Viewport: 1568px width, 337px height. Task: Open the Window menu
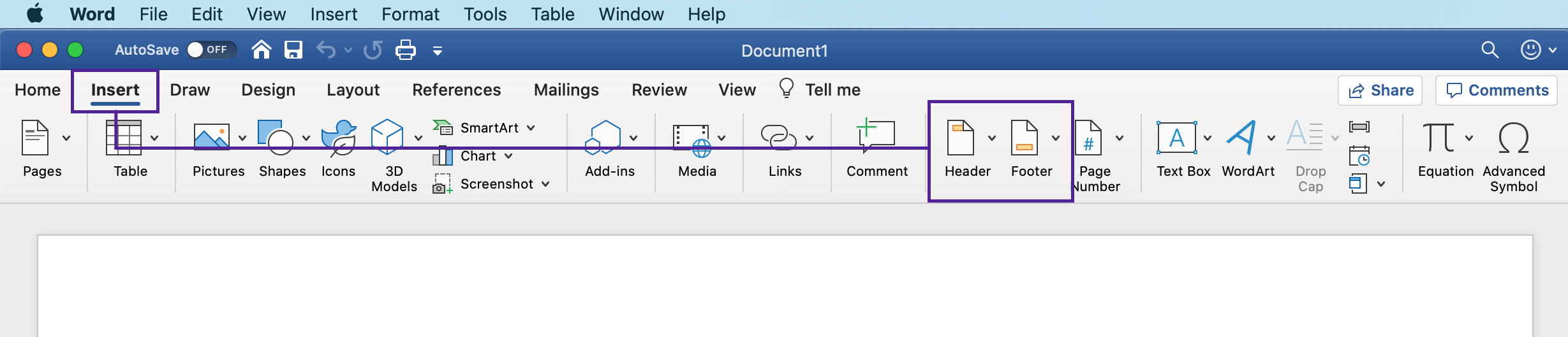point(631,14)
